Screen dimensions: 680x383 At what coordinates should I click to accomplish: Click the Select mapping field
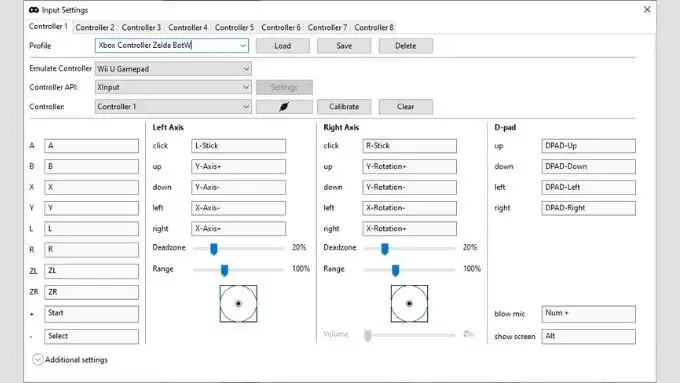92,337
